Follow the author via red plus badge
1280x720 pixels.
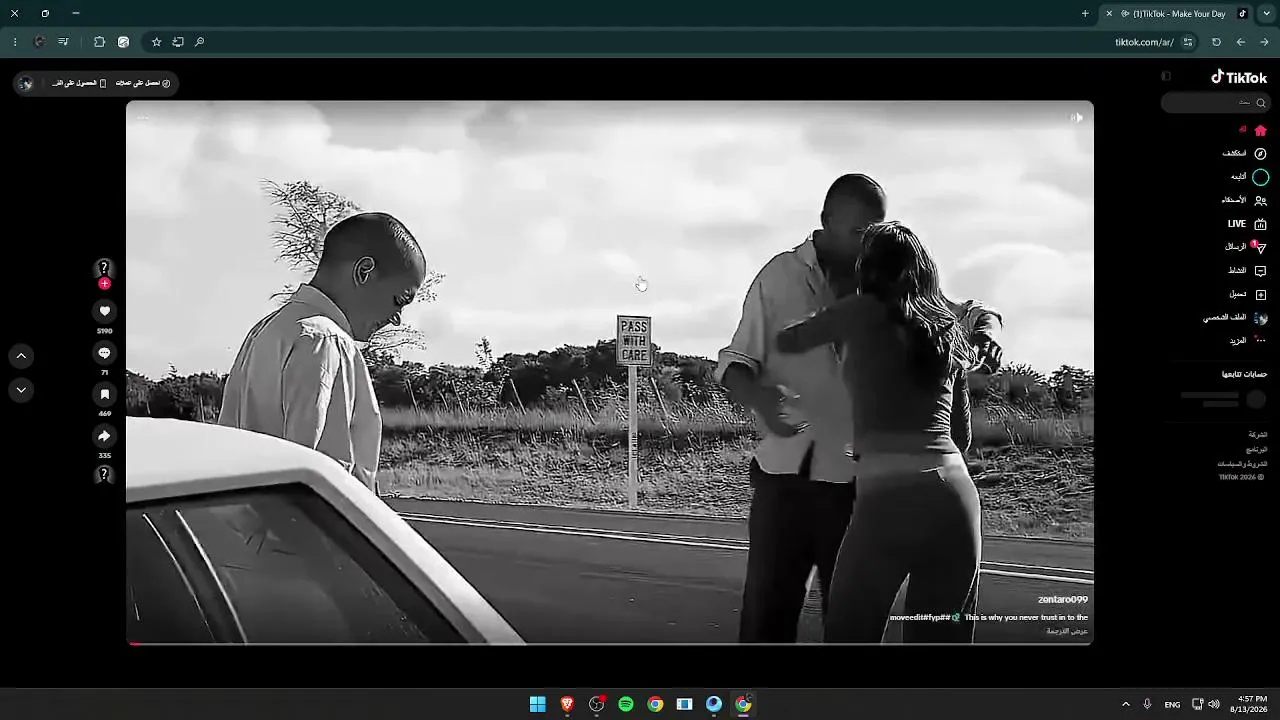coord(104,284)
